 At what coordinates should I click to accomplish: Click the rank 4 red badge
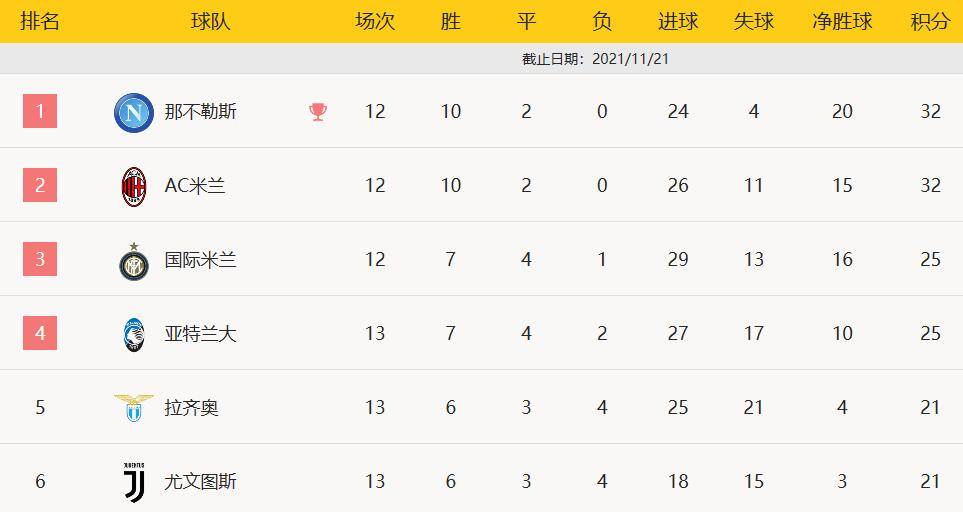click(40, 333)
